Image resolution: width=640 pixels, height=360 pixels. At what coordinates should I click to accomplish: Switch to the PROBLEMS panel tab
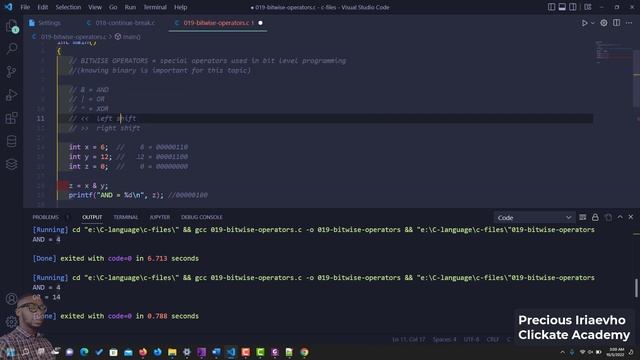[x=45, y=217]
